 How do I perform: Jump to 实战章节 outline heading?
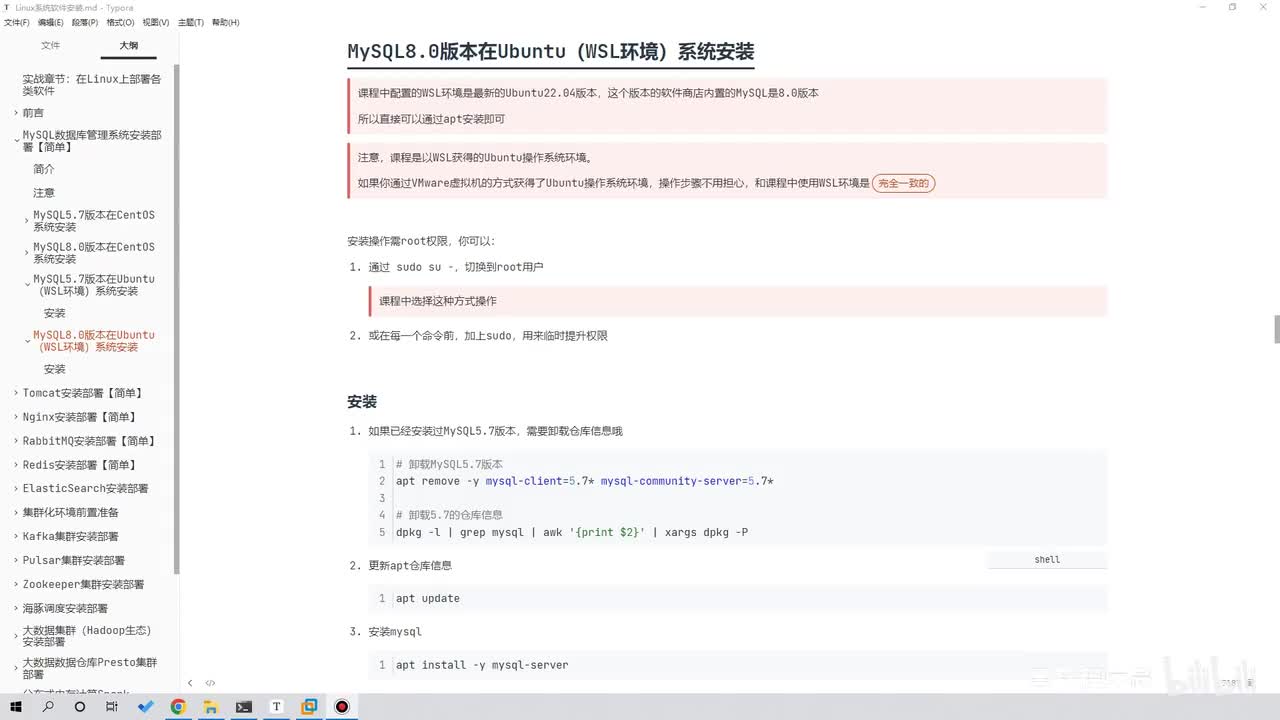click(91, 84)
